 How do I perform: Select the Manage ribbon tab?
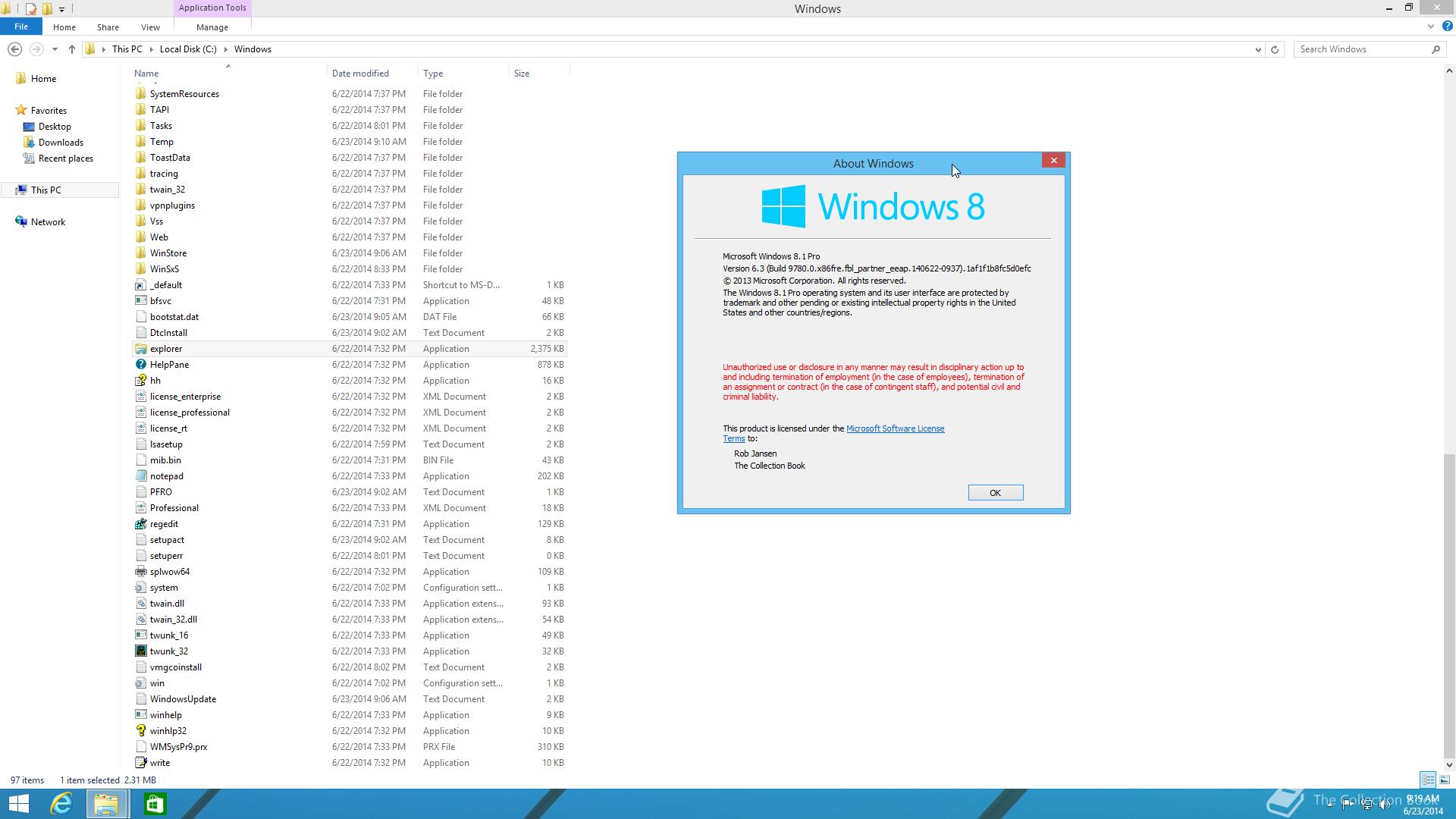coord(212,27)
